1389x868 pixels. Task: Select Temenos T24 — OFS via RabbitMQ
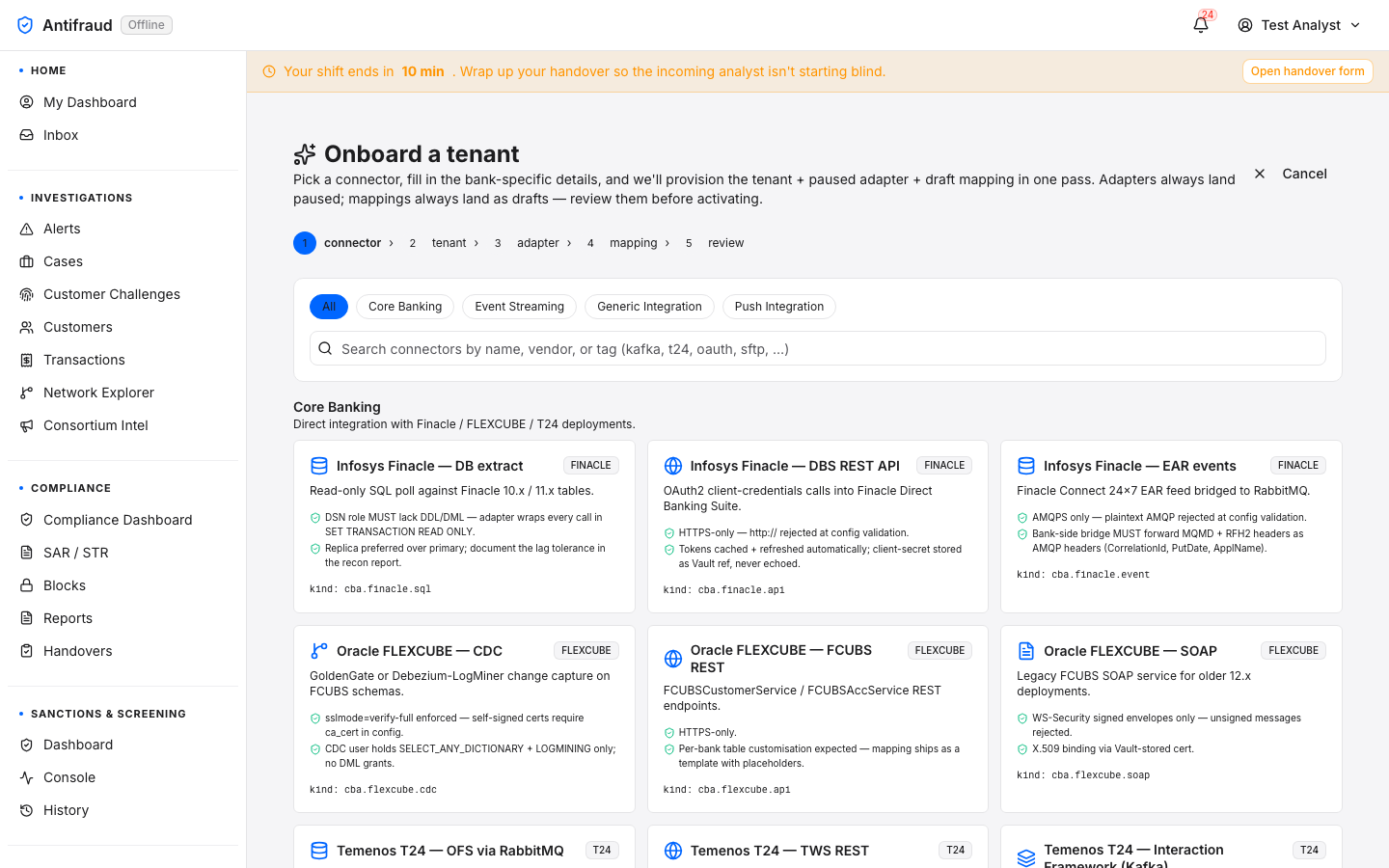(464, 847)
